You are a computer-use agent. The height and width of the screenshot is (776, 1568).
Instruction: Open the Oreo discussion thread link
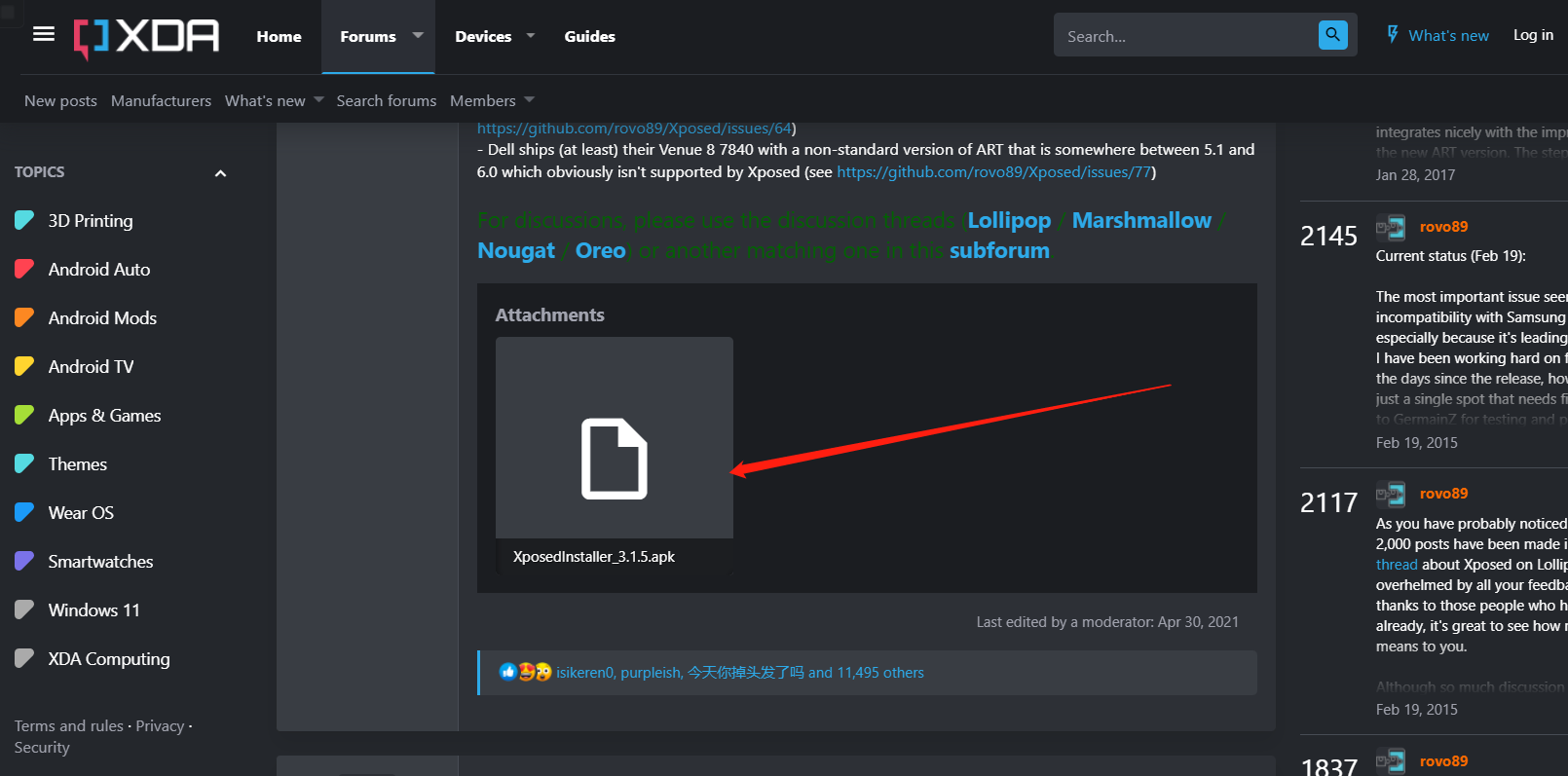tap(600, 250)
